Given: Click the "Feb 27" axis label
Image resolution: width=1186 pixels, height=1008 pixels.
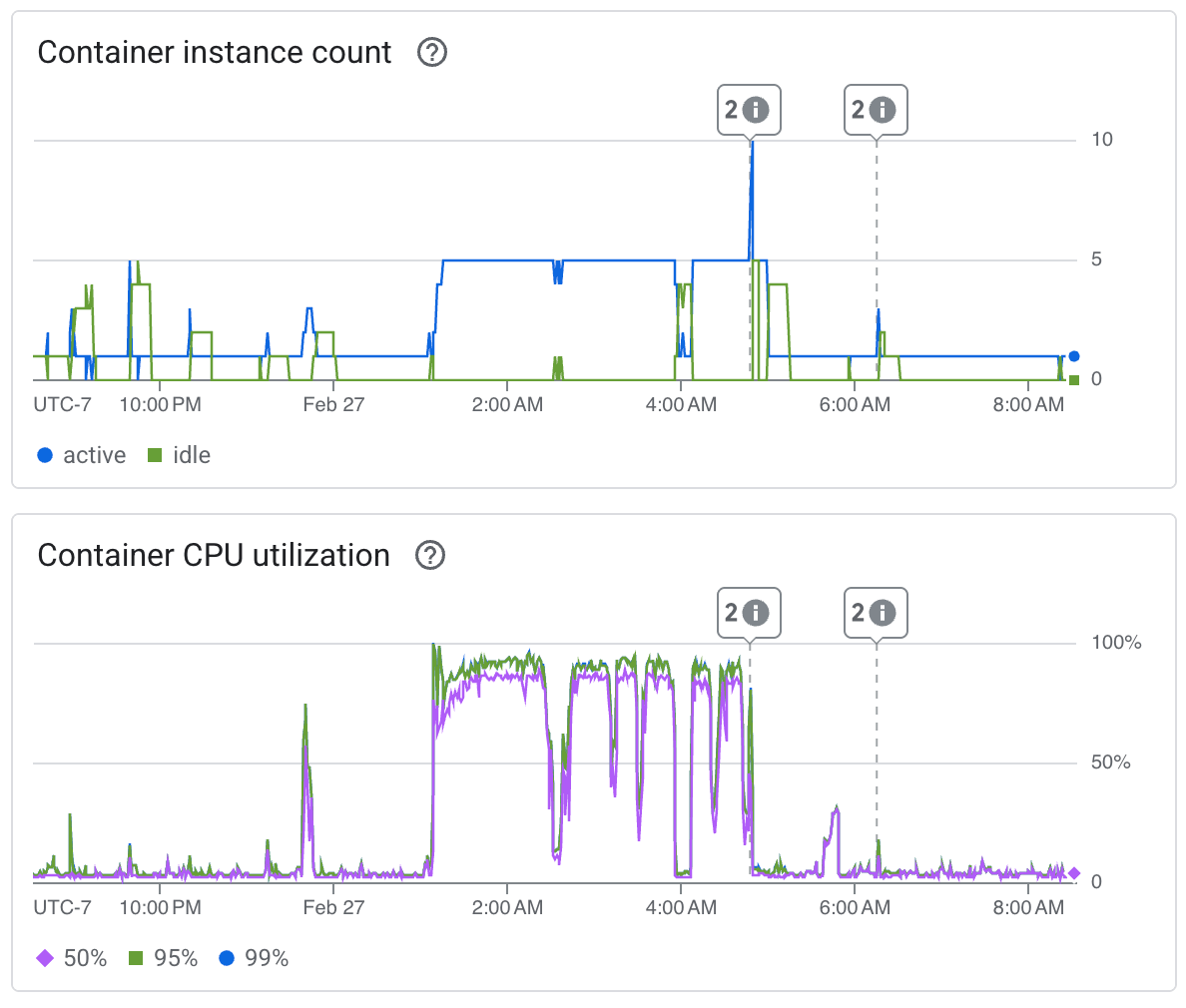Looking at the screenshot, I should pyautogui.click(x=333, y=405).
